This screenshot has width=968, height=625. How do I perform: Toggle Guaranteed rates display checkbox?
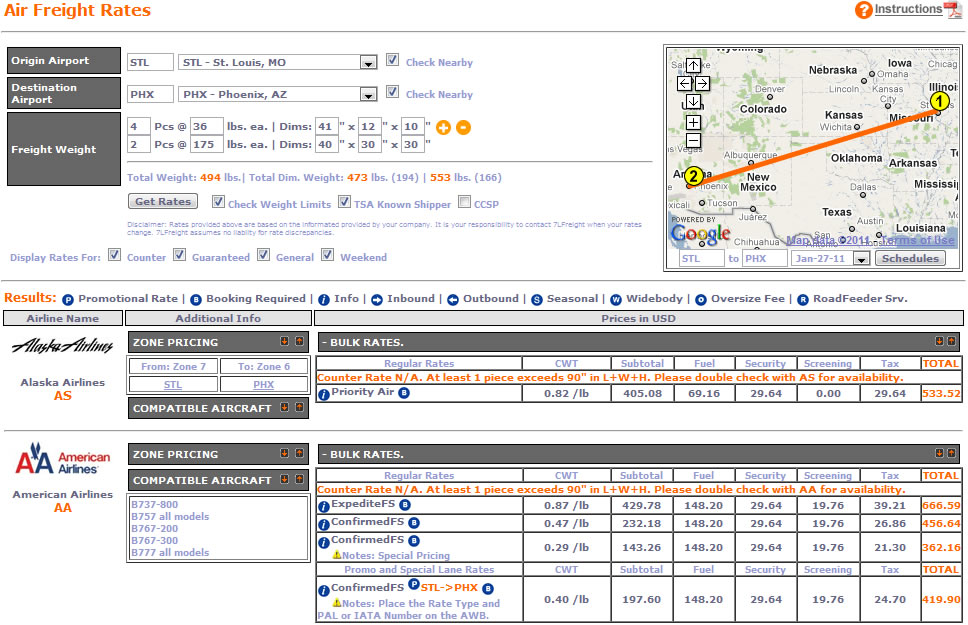pyautogui.click(x=179, y=254)
